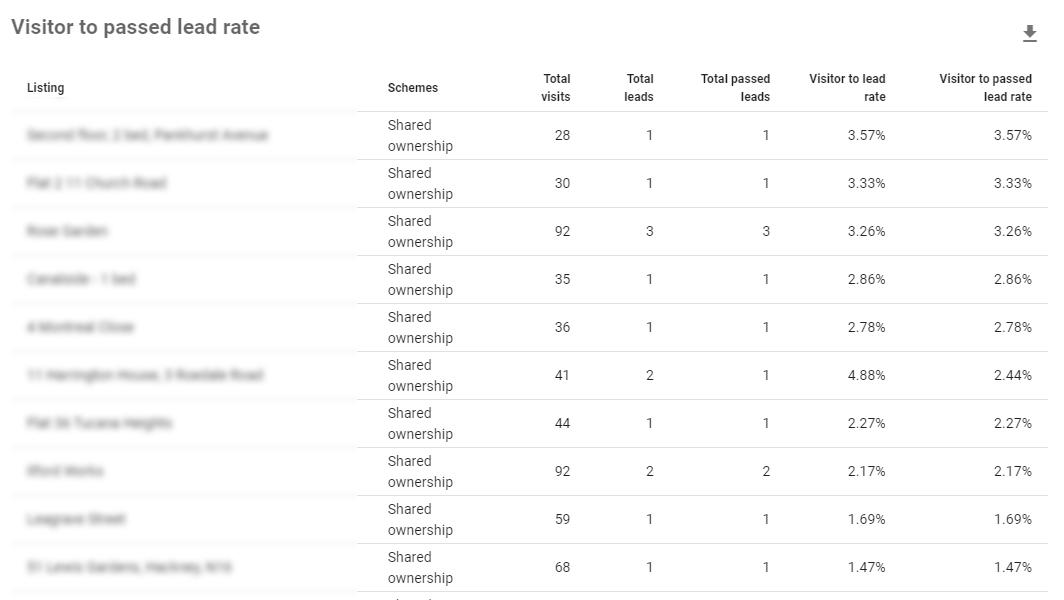Screen dimensions: 1064x600
Task: Click the Visitor to passed lead rate title
Action: tap(135, 27)
